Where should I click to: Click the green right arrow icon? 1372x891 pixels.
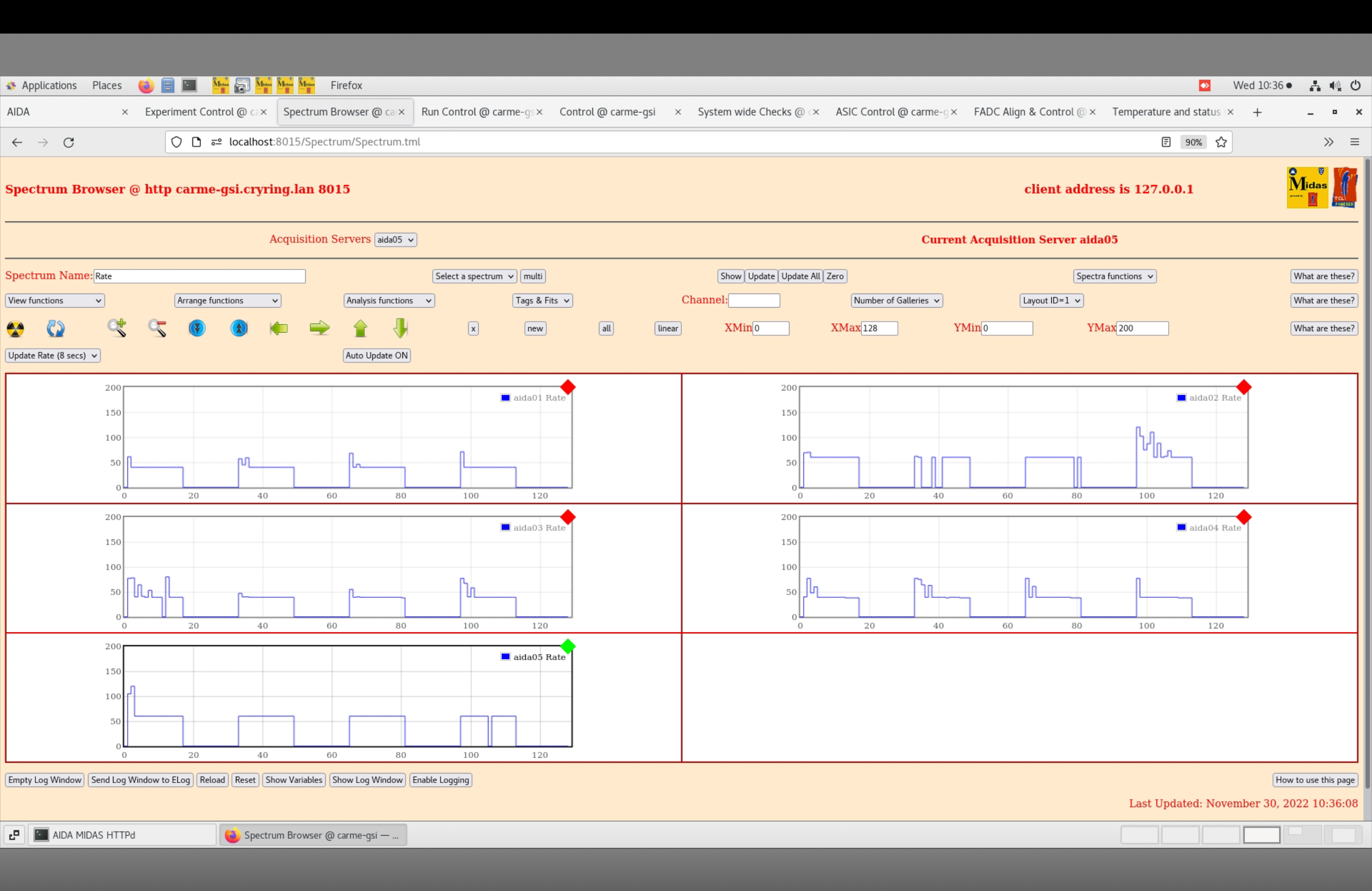coord(319,328)
